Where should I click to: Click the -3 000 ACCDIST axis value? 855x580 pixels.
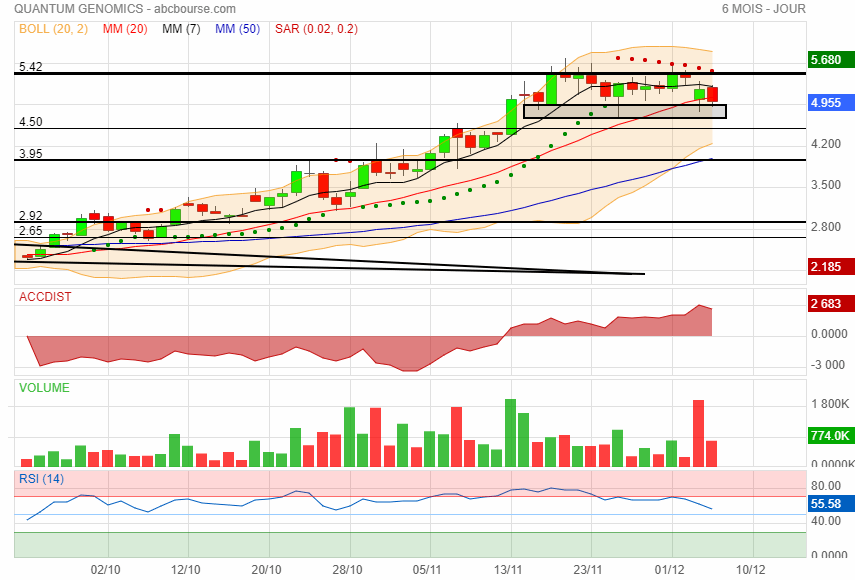pos(828,365)
